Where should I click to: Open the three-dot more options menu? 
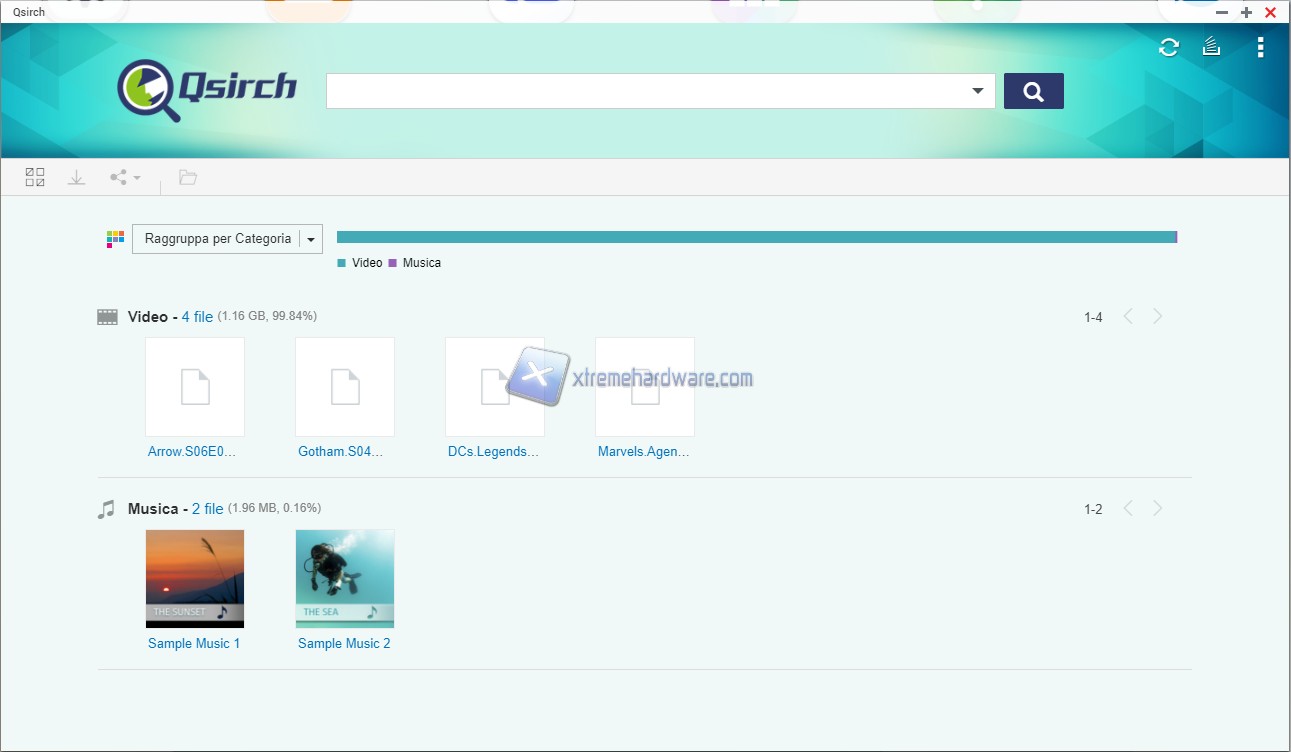[1260, 47]
